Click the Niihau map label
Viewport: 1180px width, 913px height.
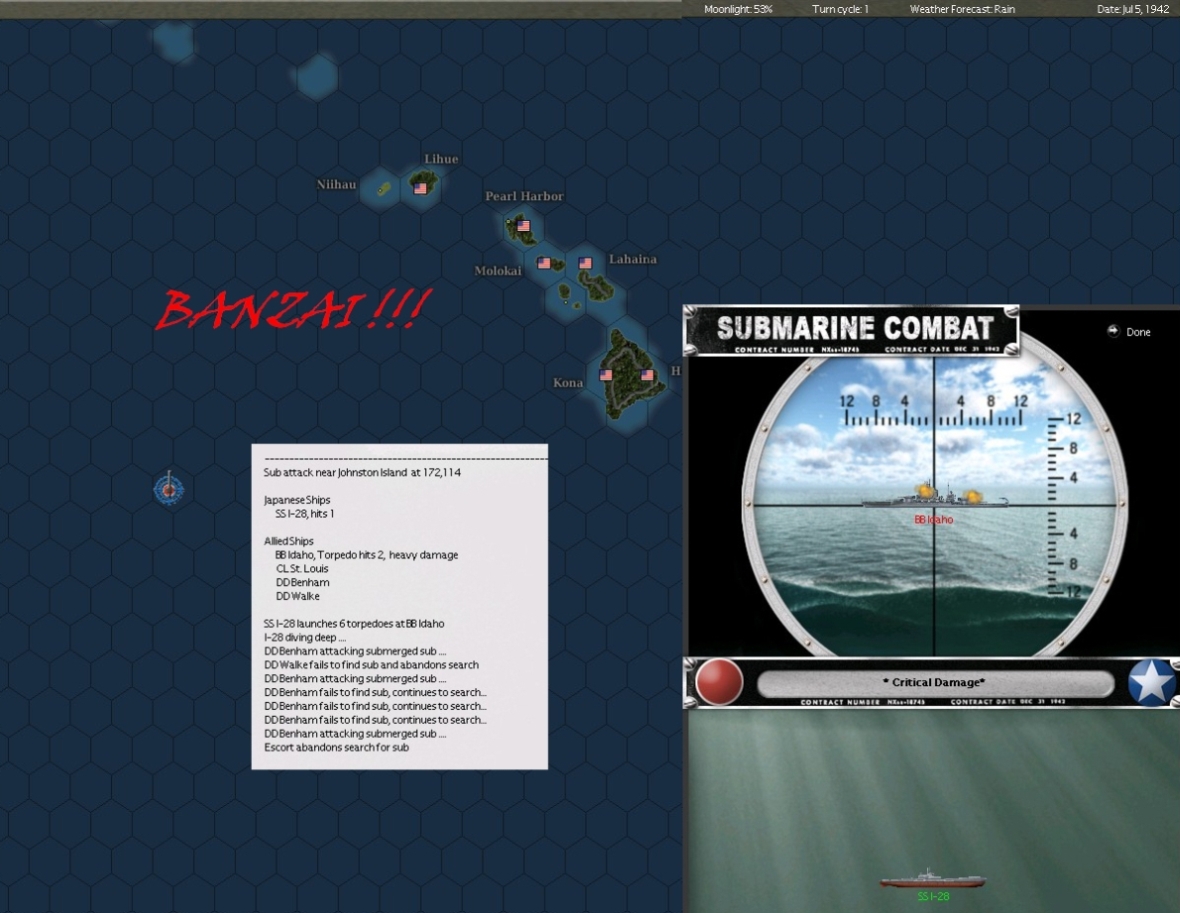coord(336,184)
